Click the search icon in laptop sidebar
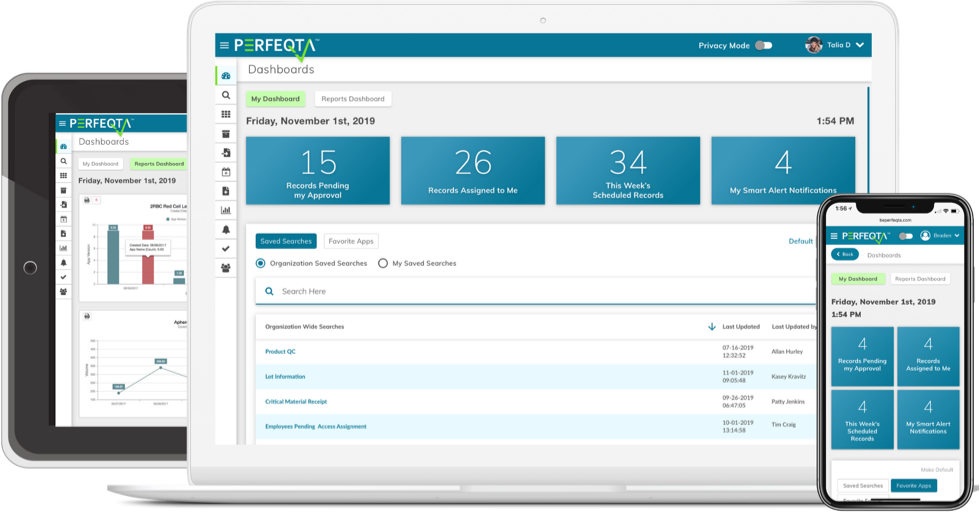The width and height of the screenshot is (980, 512). (226, 95)
